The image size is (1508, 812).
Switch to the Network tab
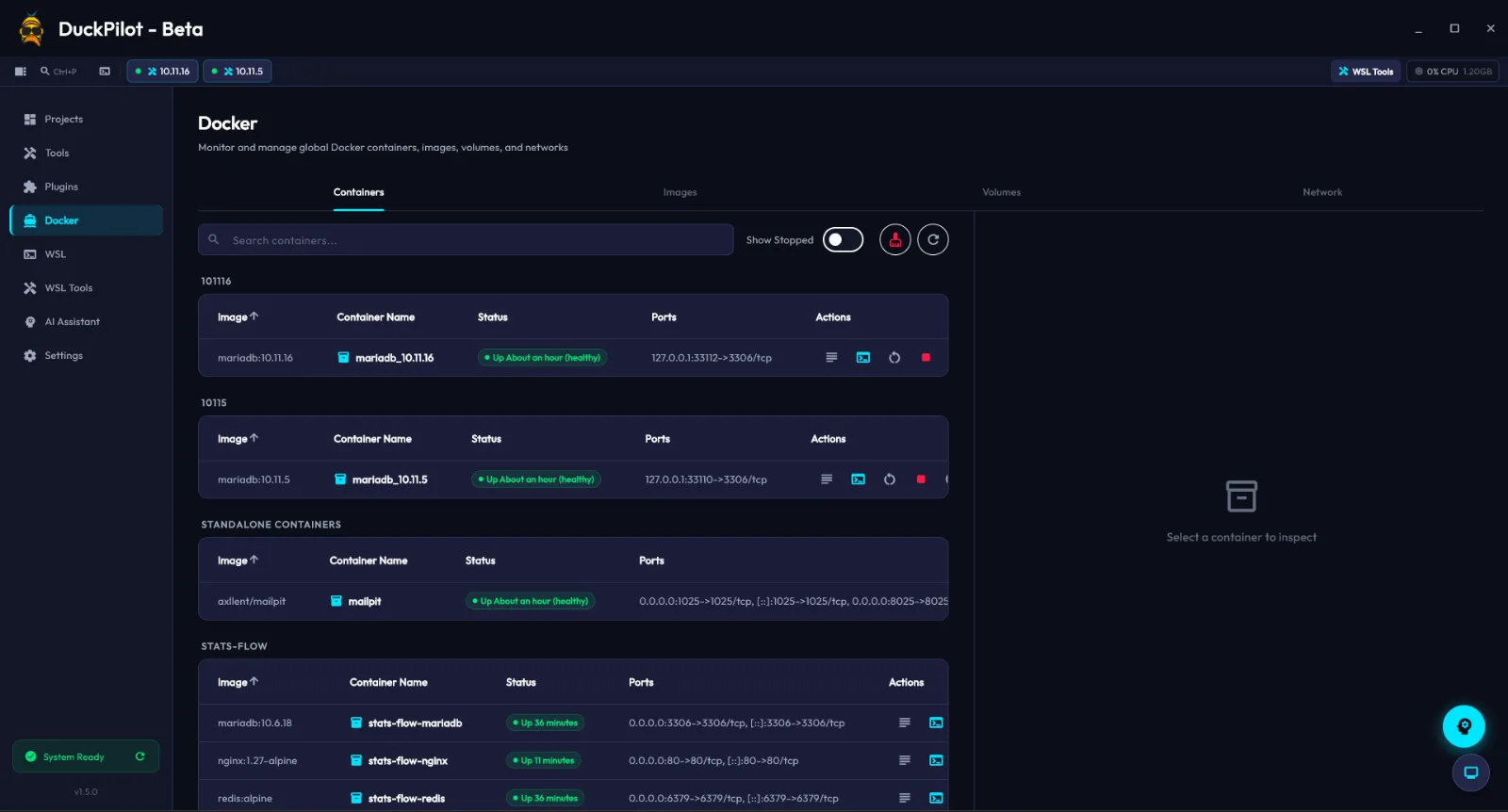point(1322,192)
